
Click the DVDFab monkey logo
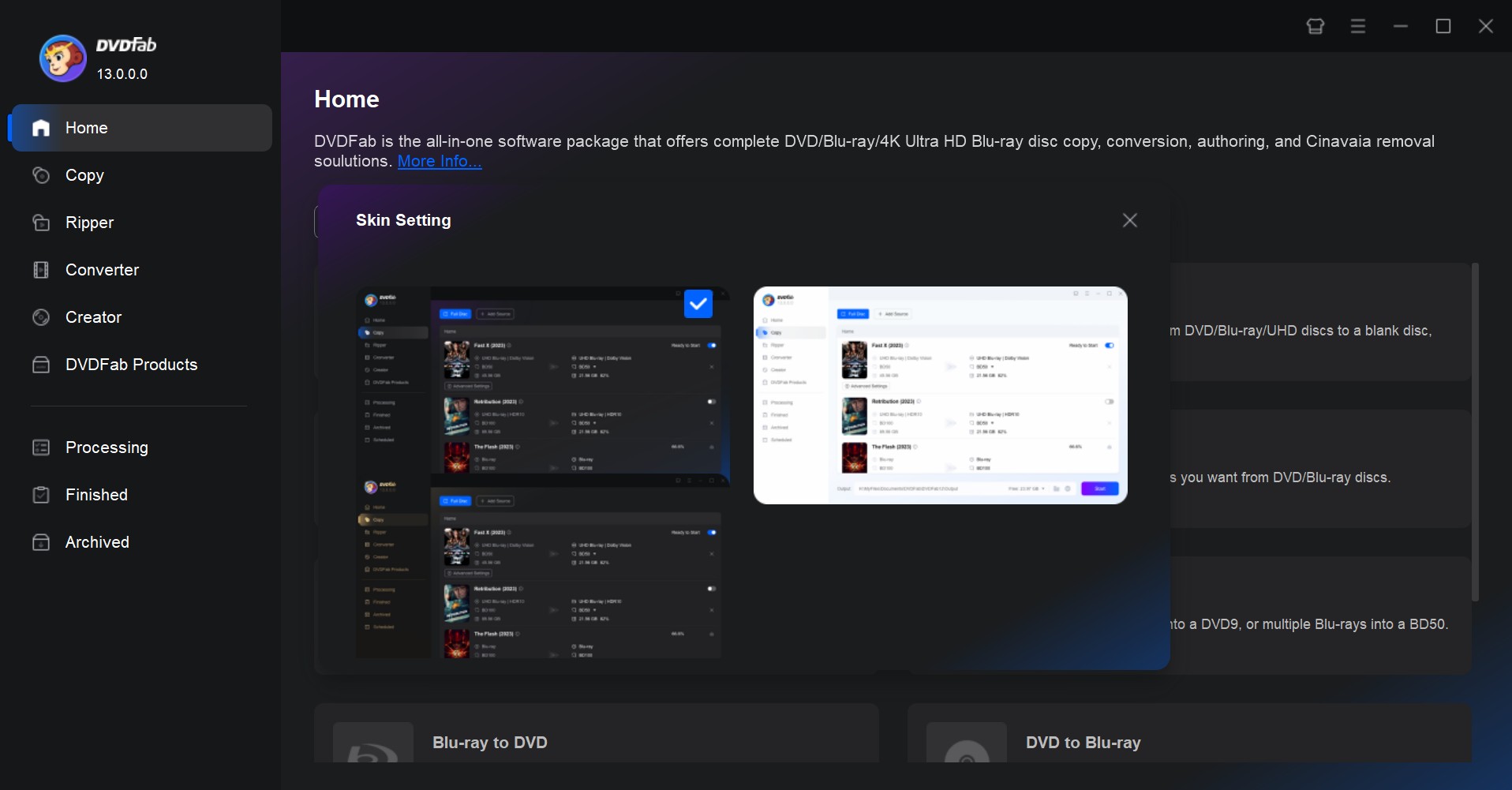point(62,58)
